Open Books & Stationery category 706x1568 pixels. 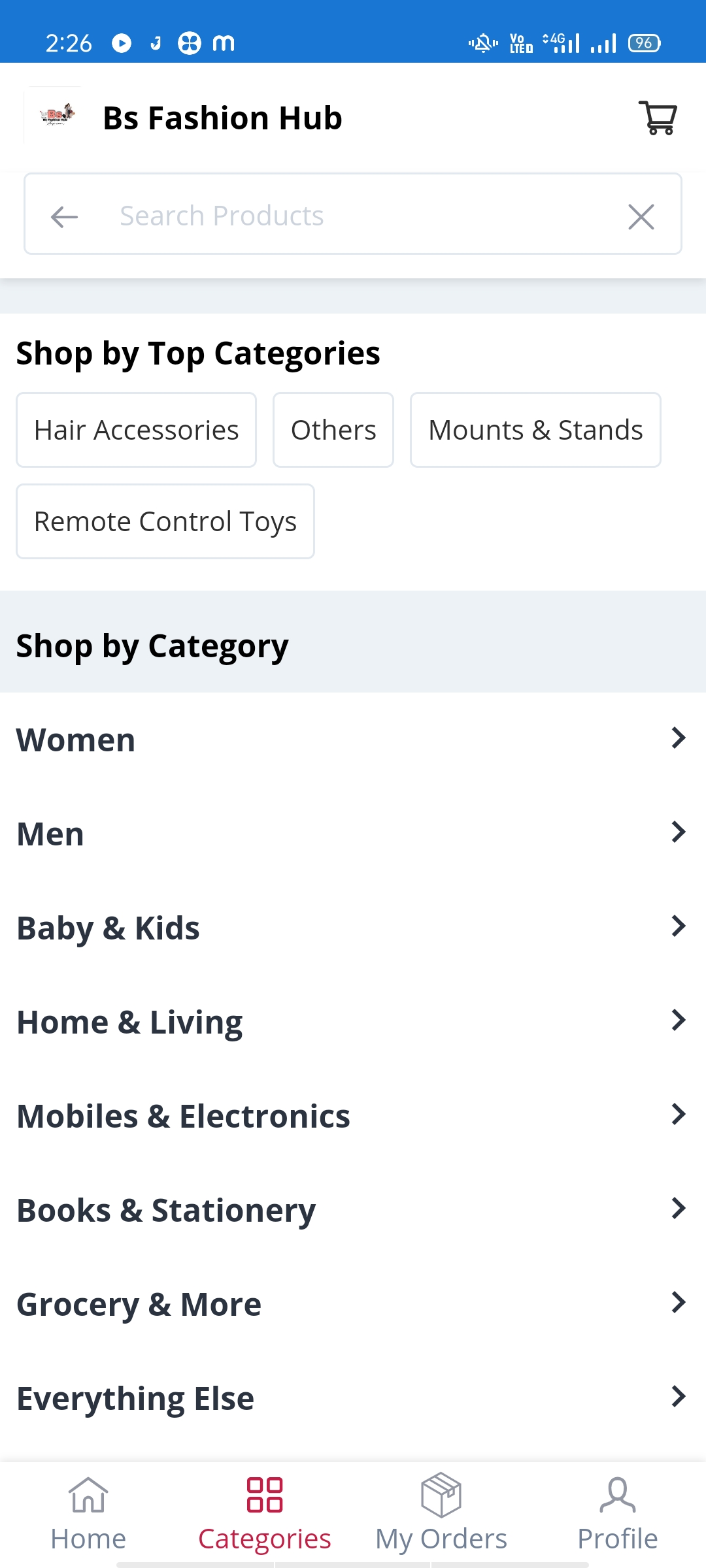pos(353,1210)
